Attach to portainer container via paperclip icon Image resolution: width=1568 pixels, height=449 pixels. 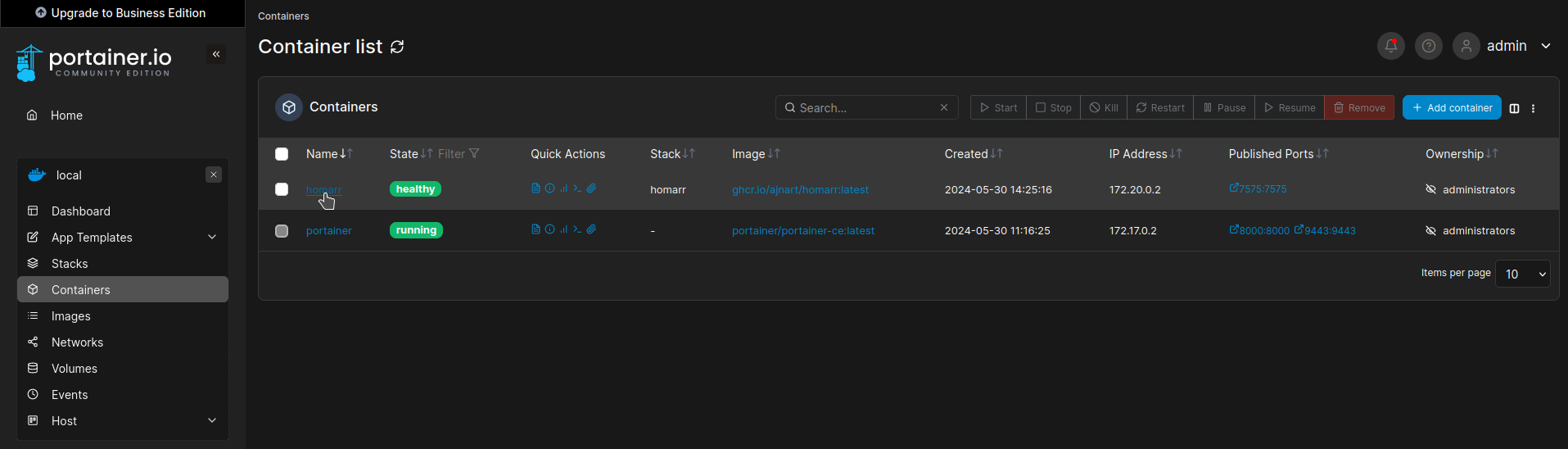tap(591, 229)
